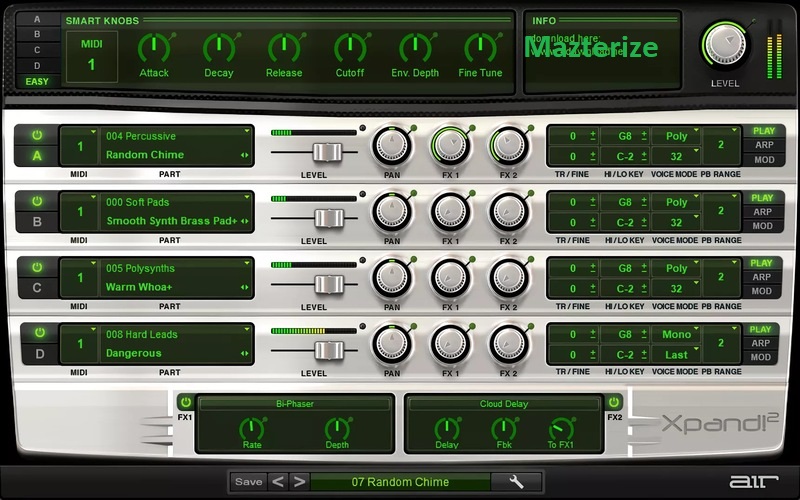
Task: Open the 004 Percussive category dropdown
Action: pos(177,136)
